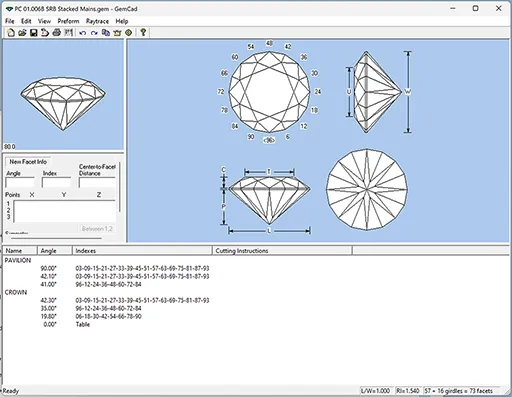
Task: Open the Help menu
Action: coord(122,21)
